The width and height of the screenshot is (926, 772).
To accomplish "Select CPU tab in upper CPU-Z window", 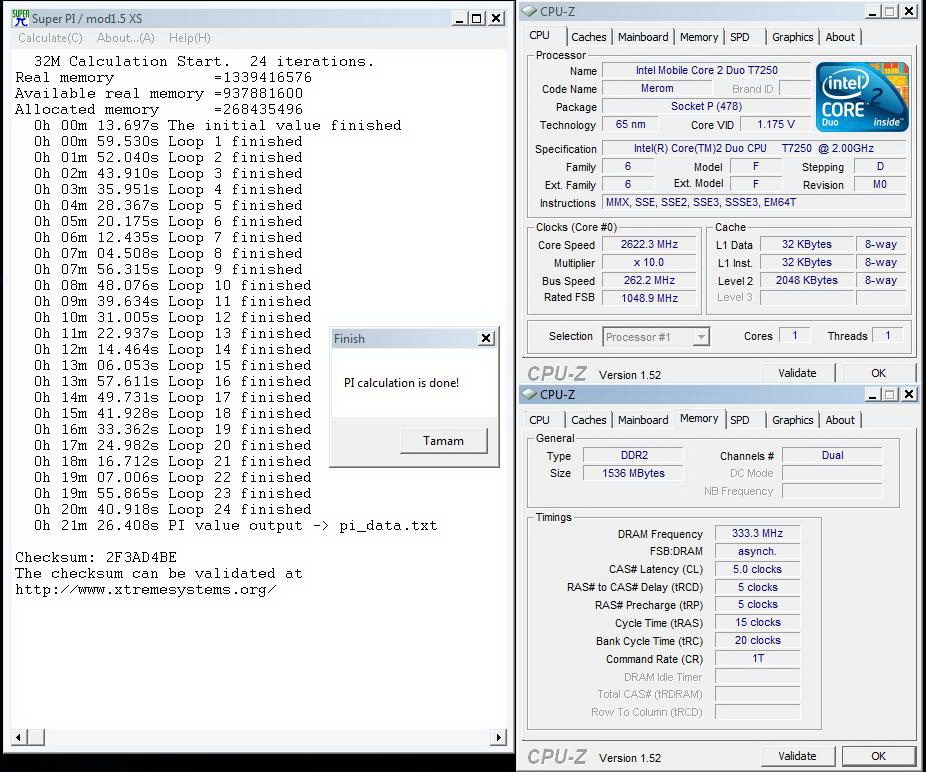I will coord(540,35).
